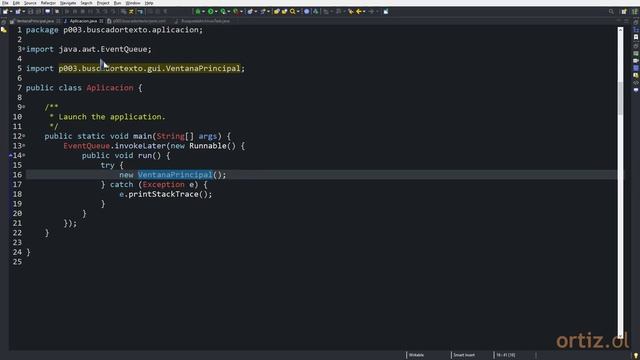Click the Aplicacion class name on line 7

pos(110,88)
